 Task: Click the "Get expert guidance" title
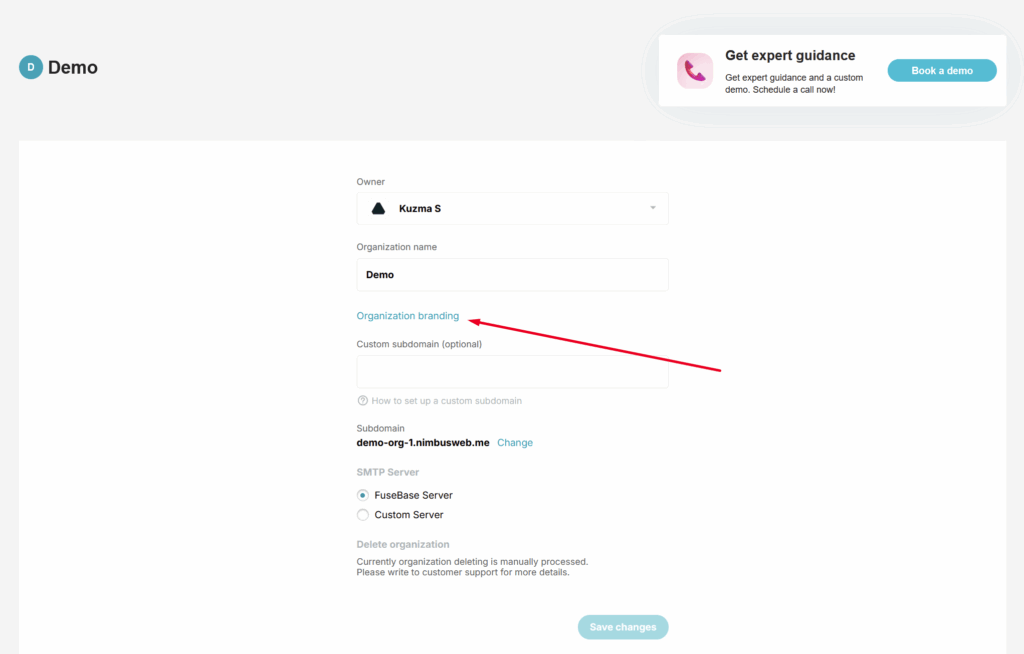tap(790, 56)
